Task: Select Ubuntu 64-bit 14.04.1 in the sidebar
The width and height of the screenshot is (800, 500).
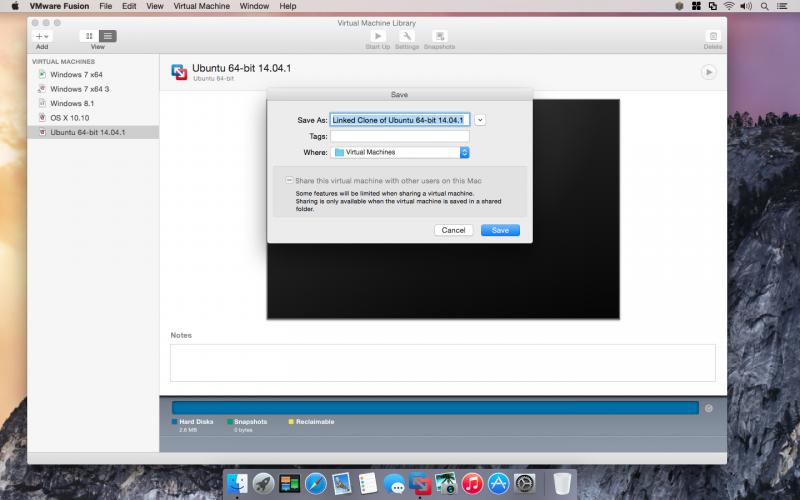Action: pyautogui.click(x=93, y=132)
